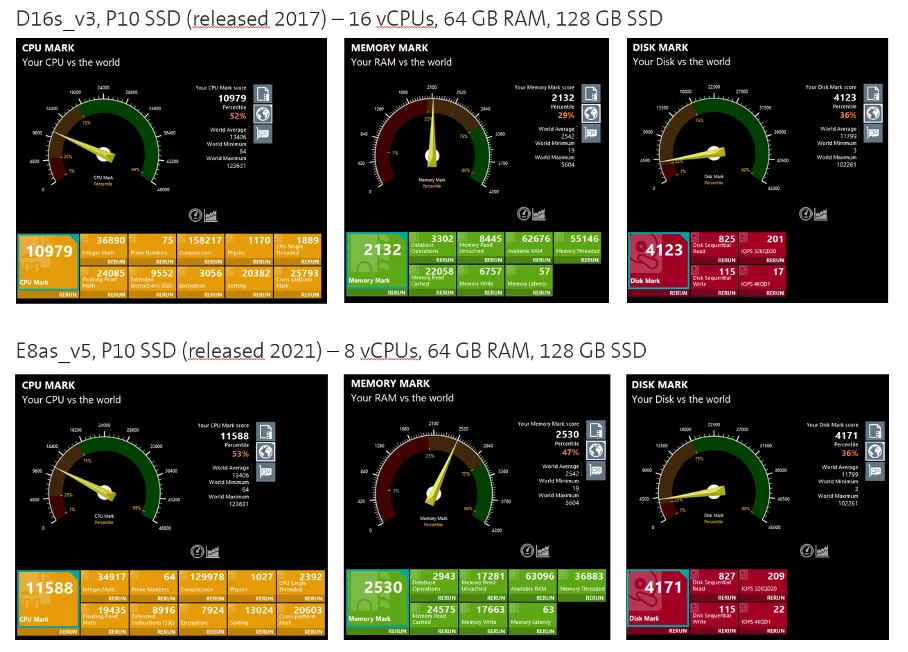The width and height of the screenshot is (908, 652).
Task: Click the document icon beside CPU score 11588
Action: pos(266,432)
